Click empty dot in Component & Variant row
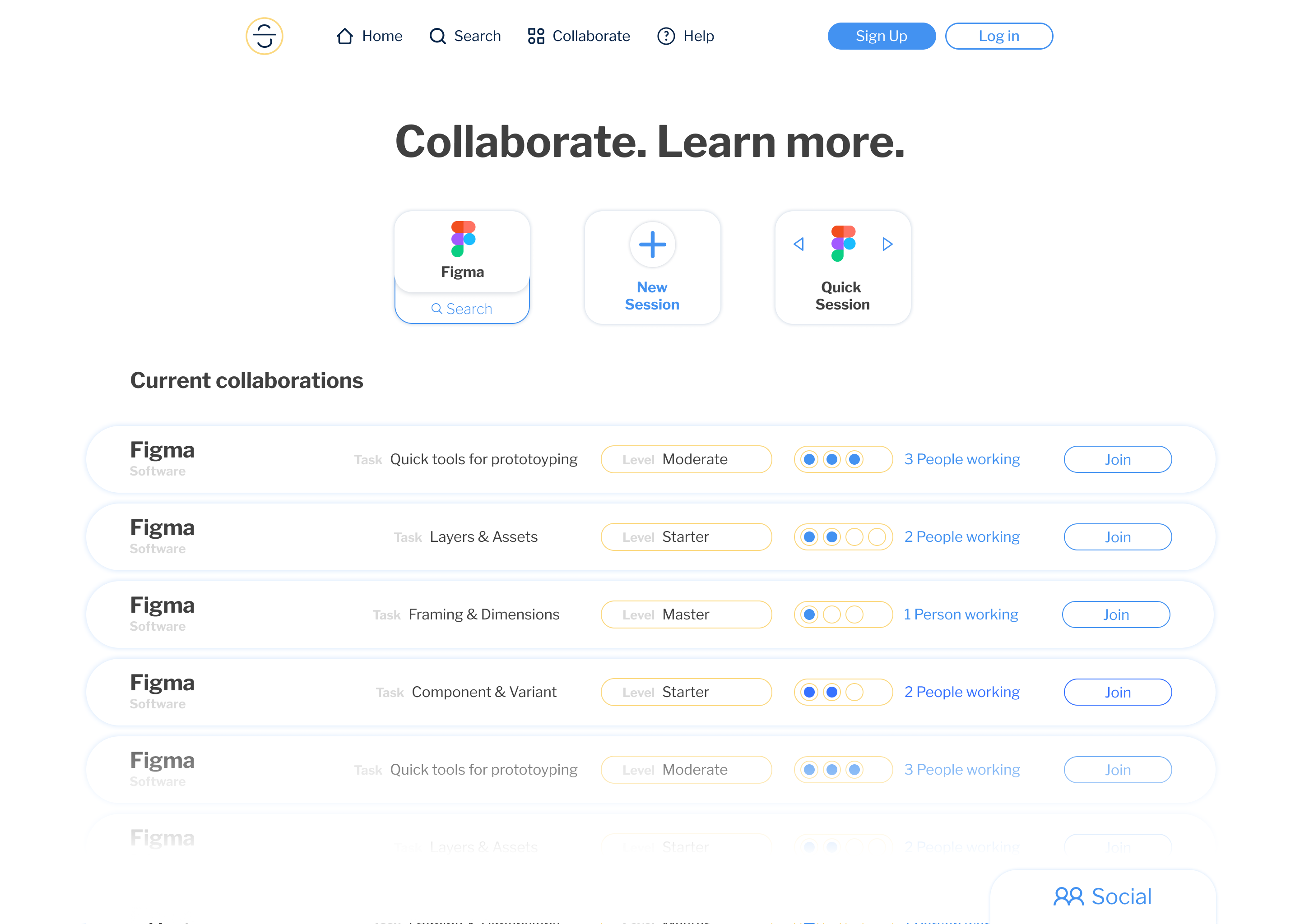This screenshot has height=924, width=1300. pos(854,692)
